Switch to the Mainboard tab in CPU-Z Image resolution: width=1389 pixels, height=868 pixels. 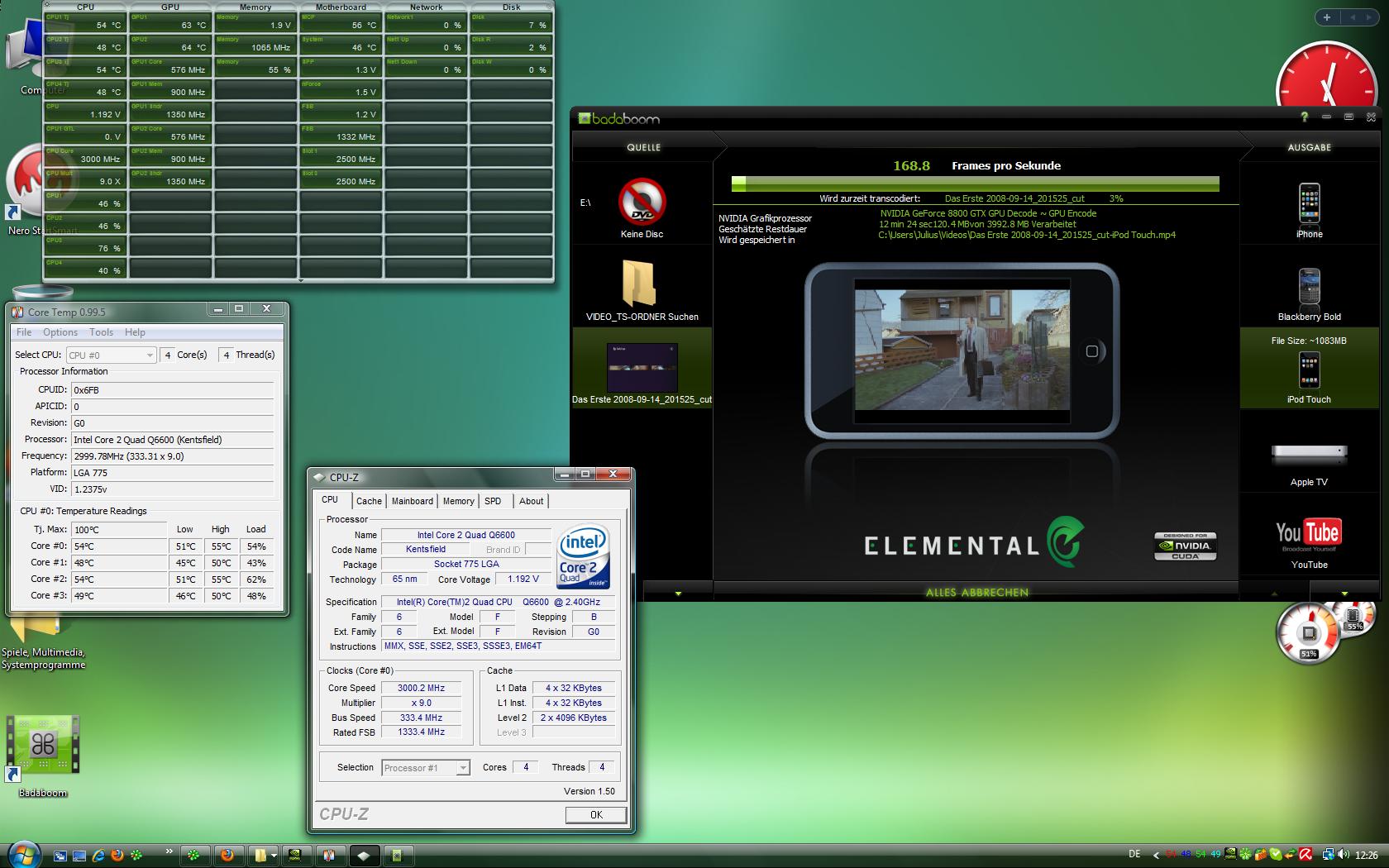(x=412, y=501)
